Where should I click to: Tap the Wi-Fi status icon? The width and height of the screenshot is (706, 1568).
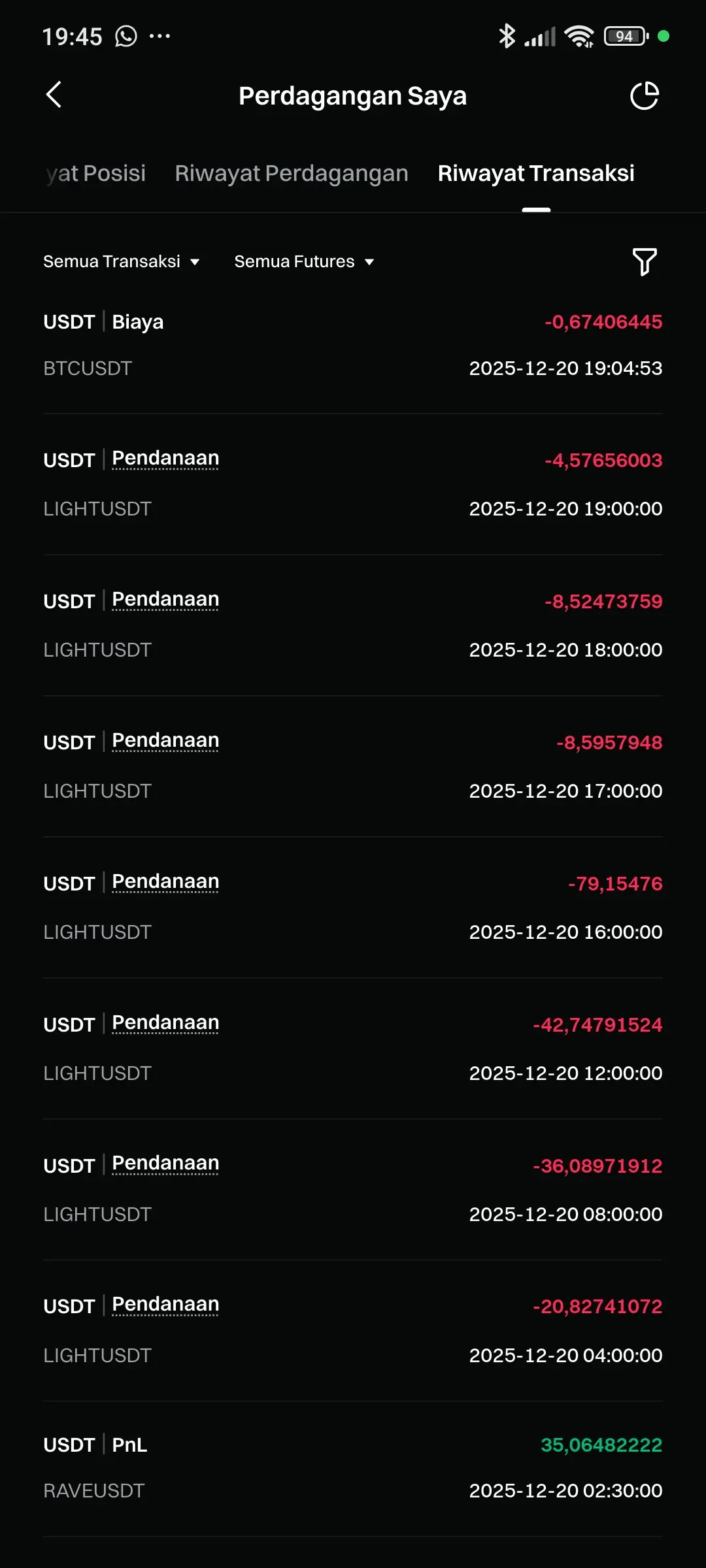(579, 37)
